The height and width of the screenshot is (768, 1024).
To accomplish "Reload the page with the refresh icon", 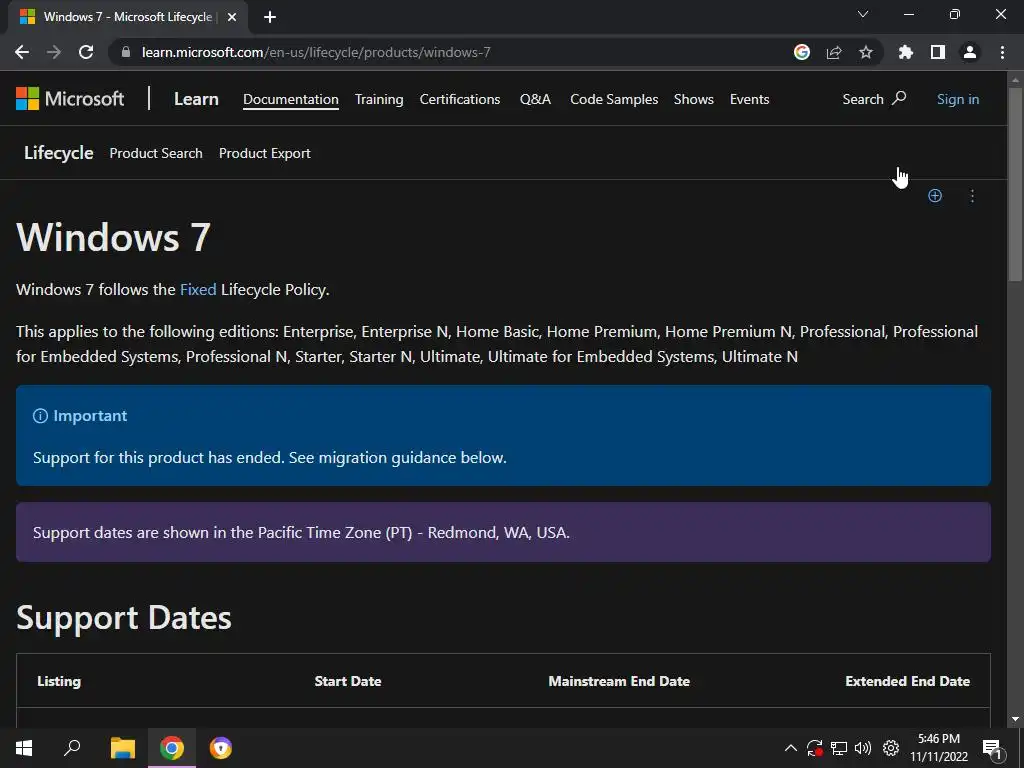I will (x=86, y=52).
